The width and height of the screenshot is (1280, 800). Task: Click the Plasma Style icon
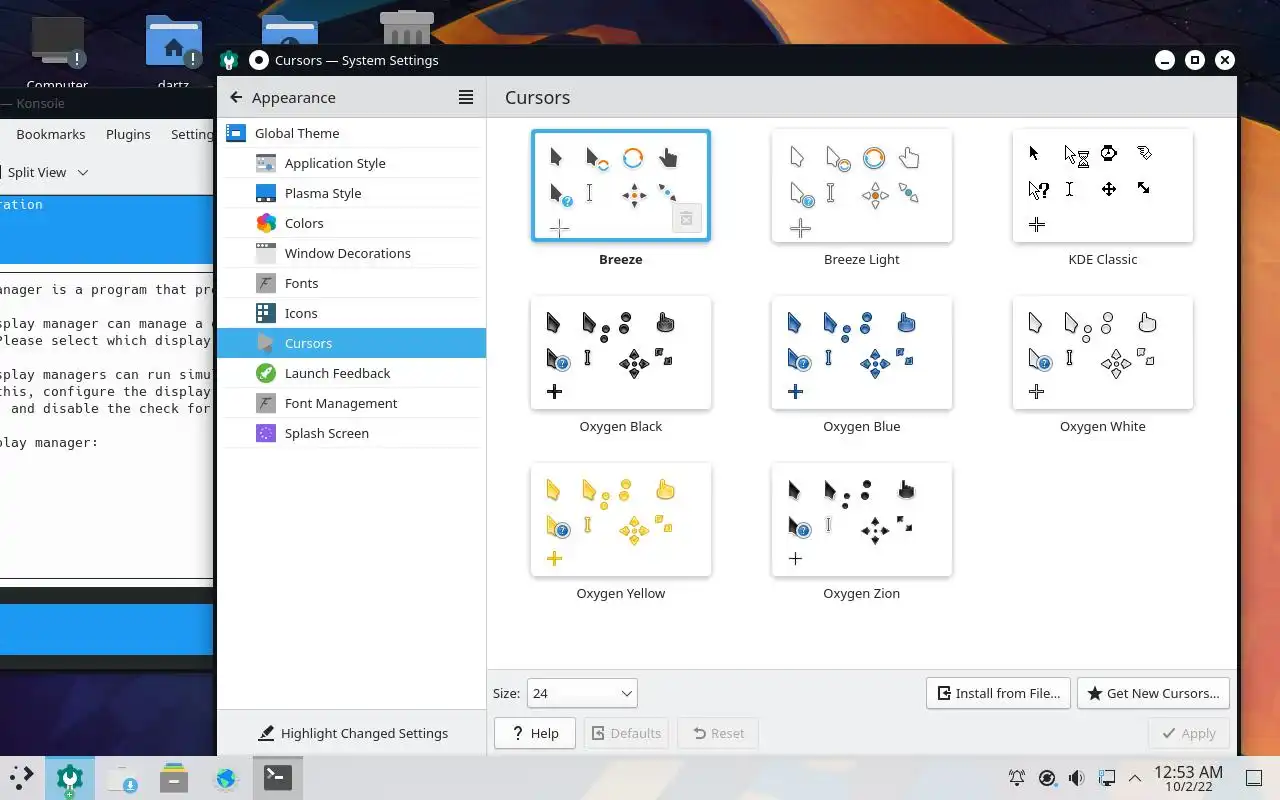265,193
